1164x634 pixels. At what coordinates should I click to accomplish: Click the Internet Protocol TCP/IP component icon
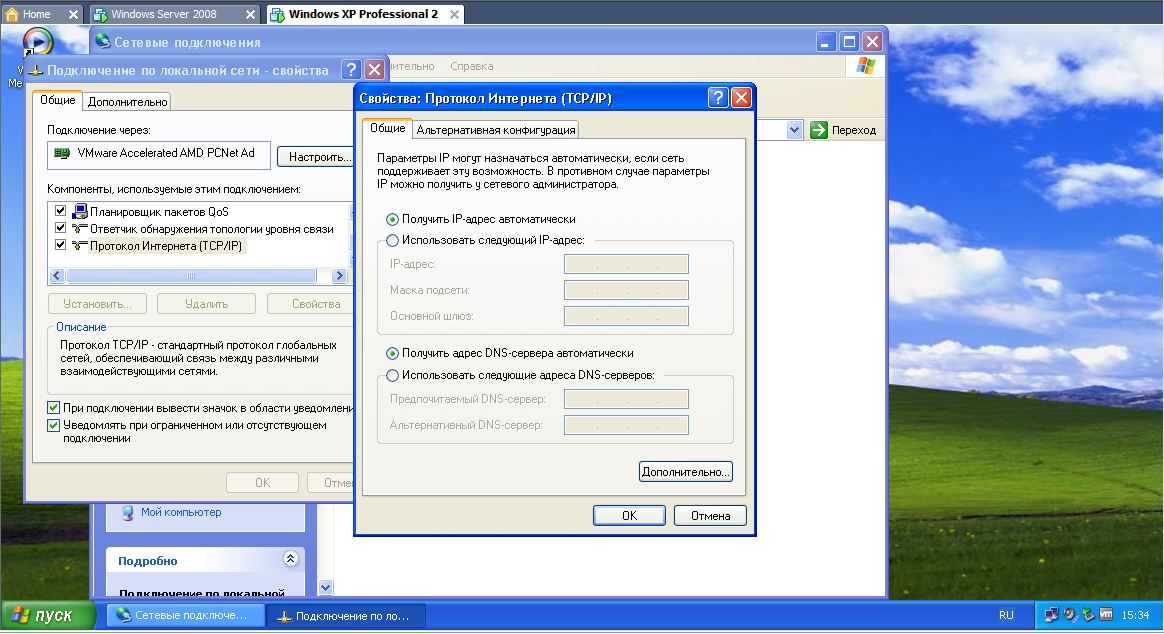79,246
